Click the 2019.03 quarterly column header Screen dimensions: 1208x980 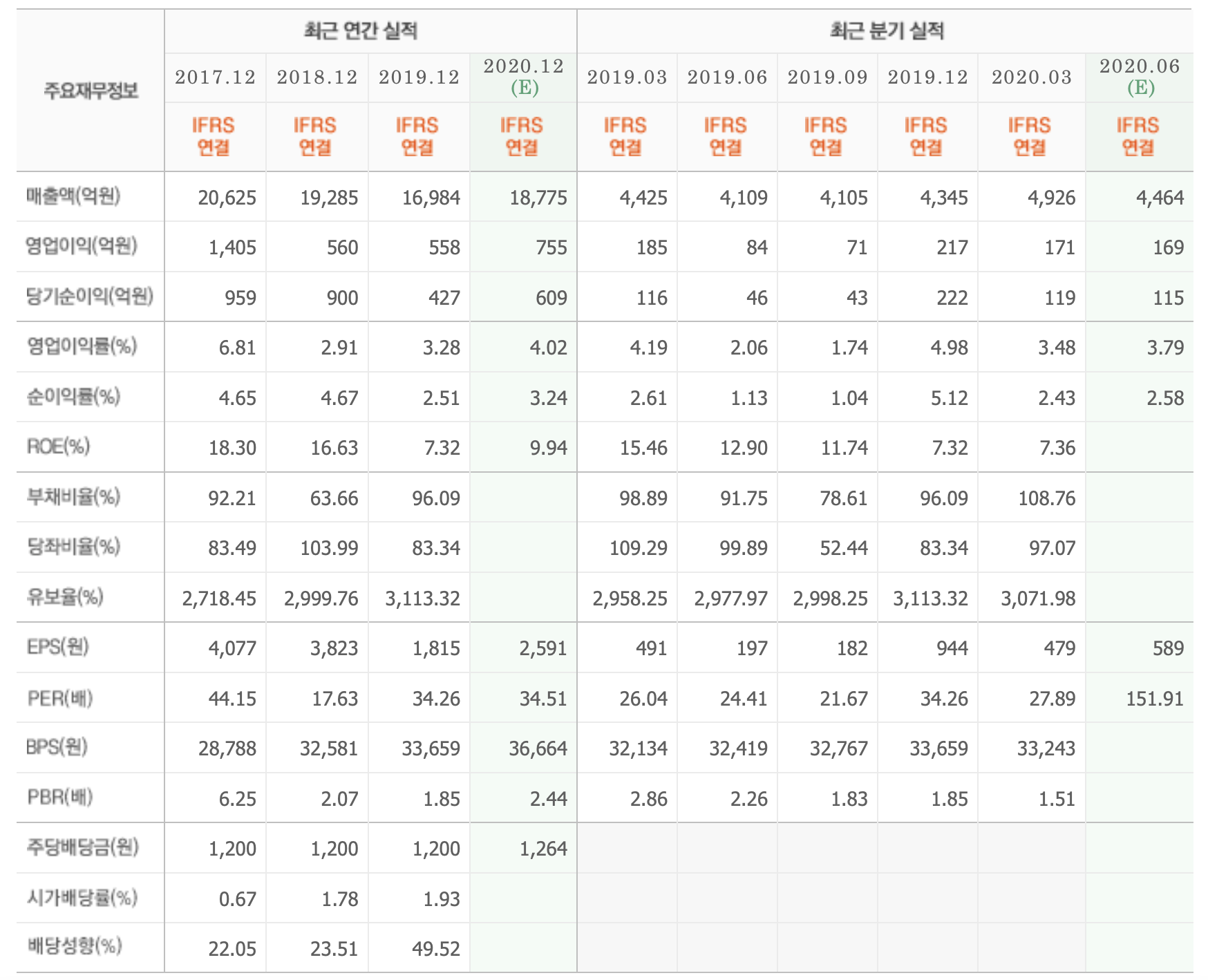coord(627,77)
